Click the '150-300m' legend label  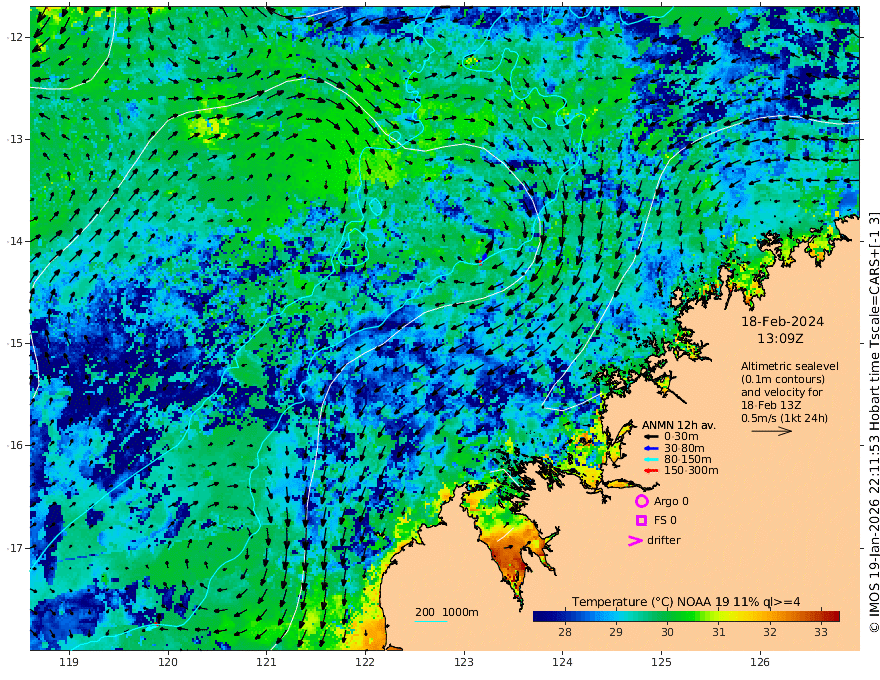point(691,471)
